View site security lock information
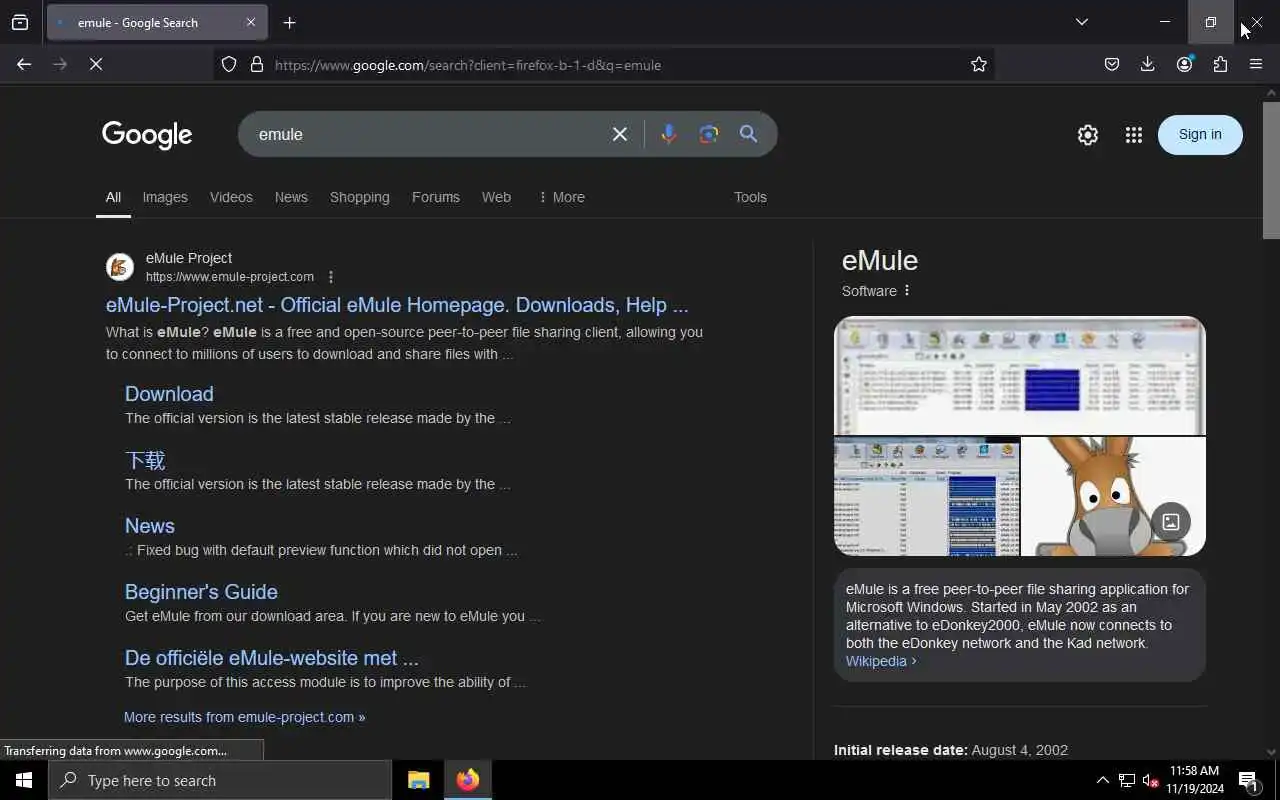Image resolution: width=1280 pixels, height=800 pixels. pos(257,64)
